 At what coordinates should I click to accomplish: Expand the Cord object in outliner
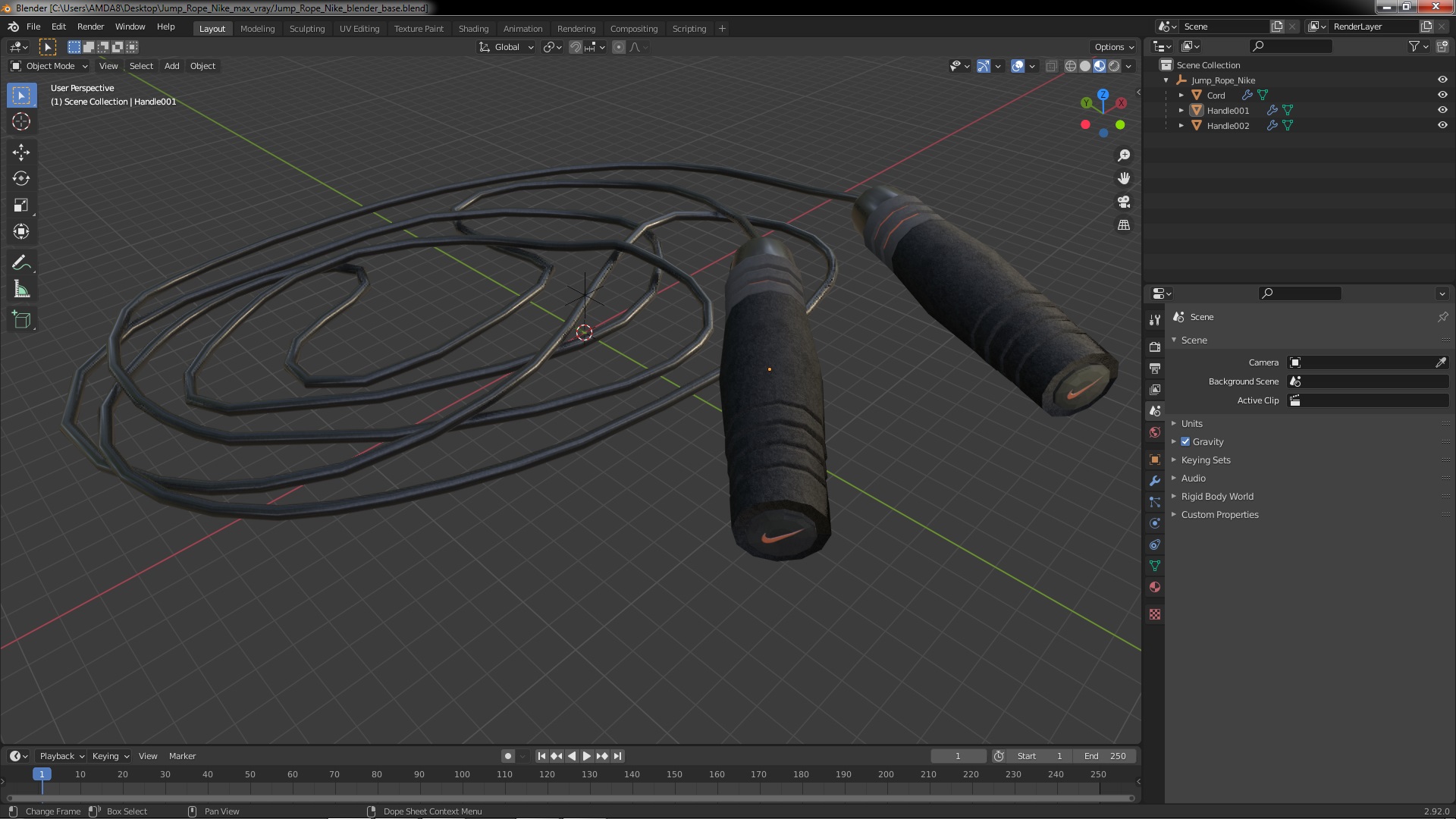point(1181,95)
